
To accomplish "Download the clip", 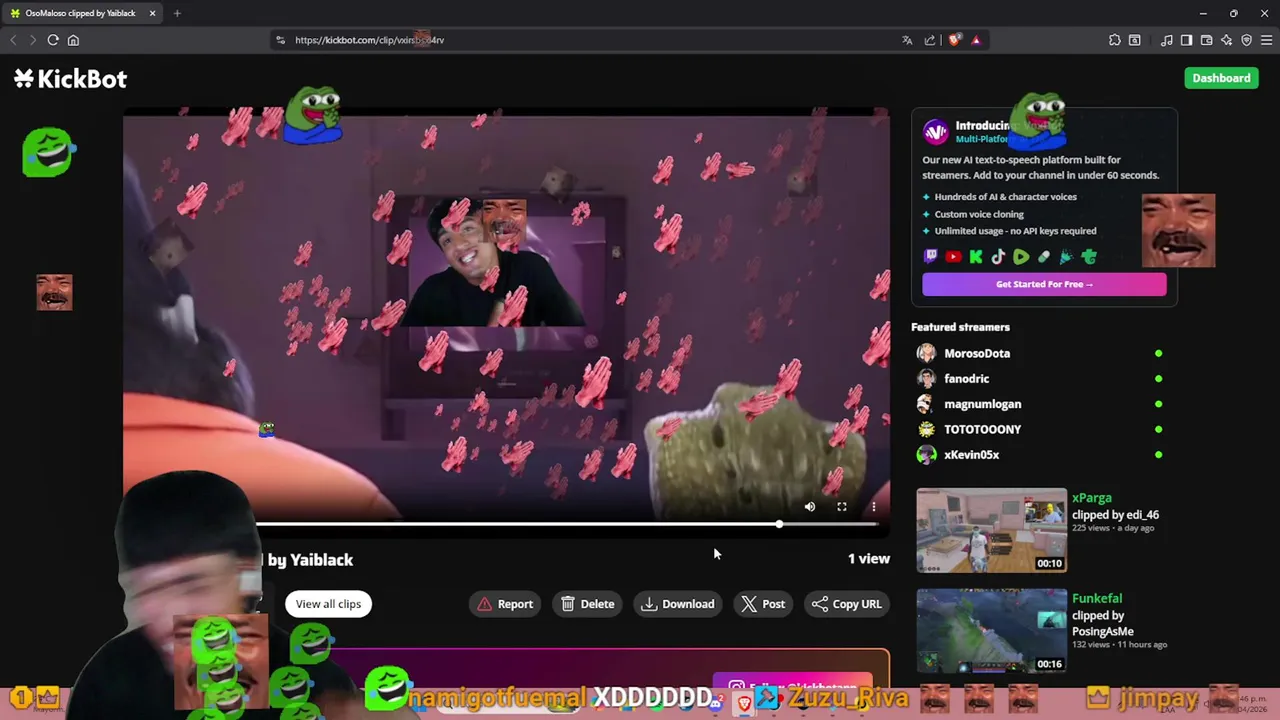I will 678,604.
